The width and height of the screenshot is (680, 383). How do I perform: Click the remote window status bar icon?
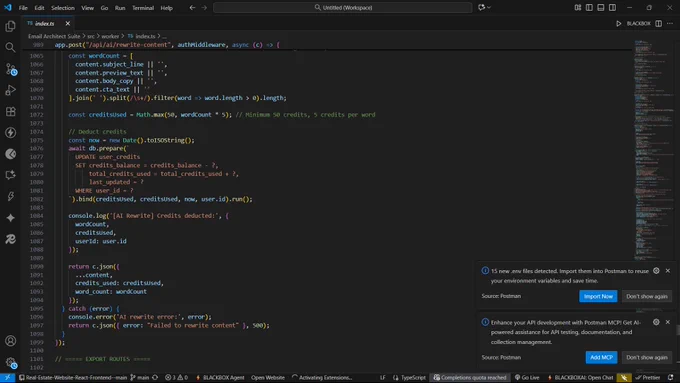tap(7, 377)
